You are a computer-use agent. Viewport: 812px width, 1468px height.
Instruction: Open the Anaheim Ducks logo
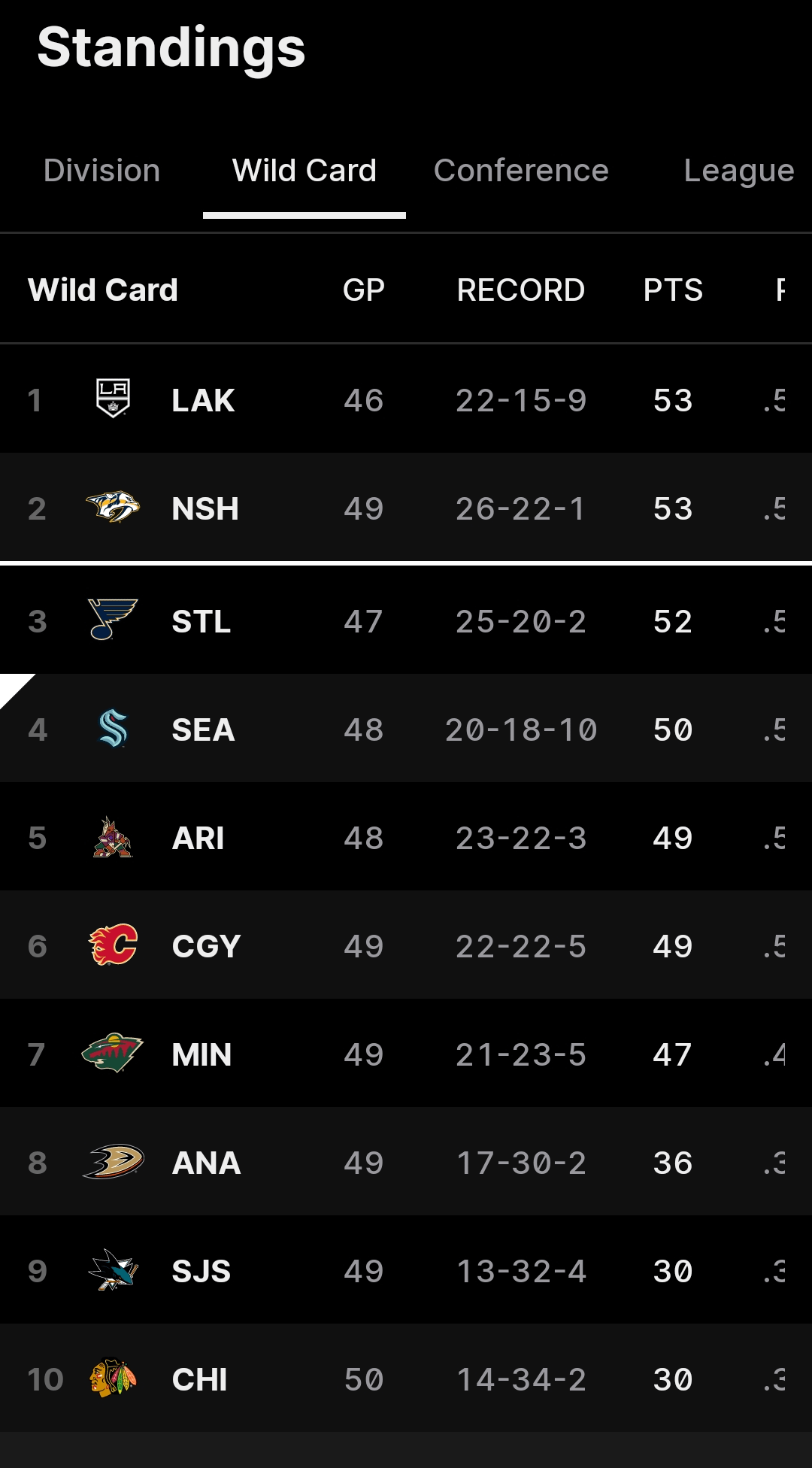pos(113,1162)
